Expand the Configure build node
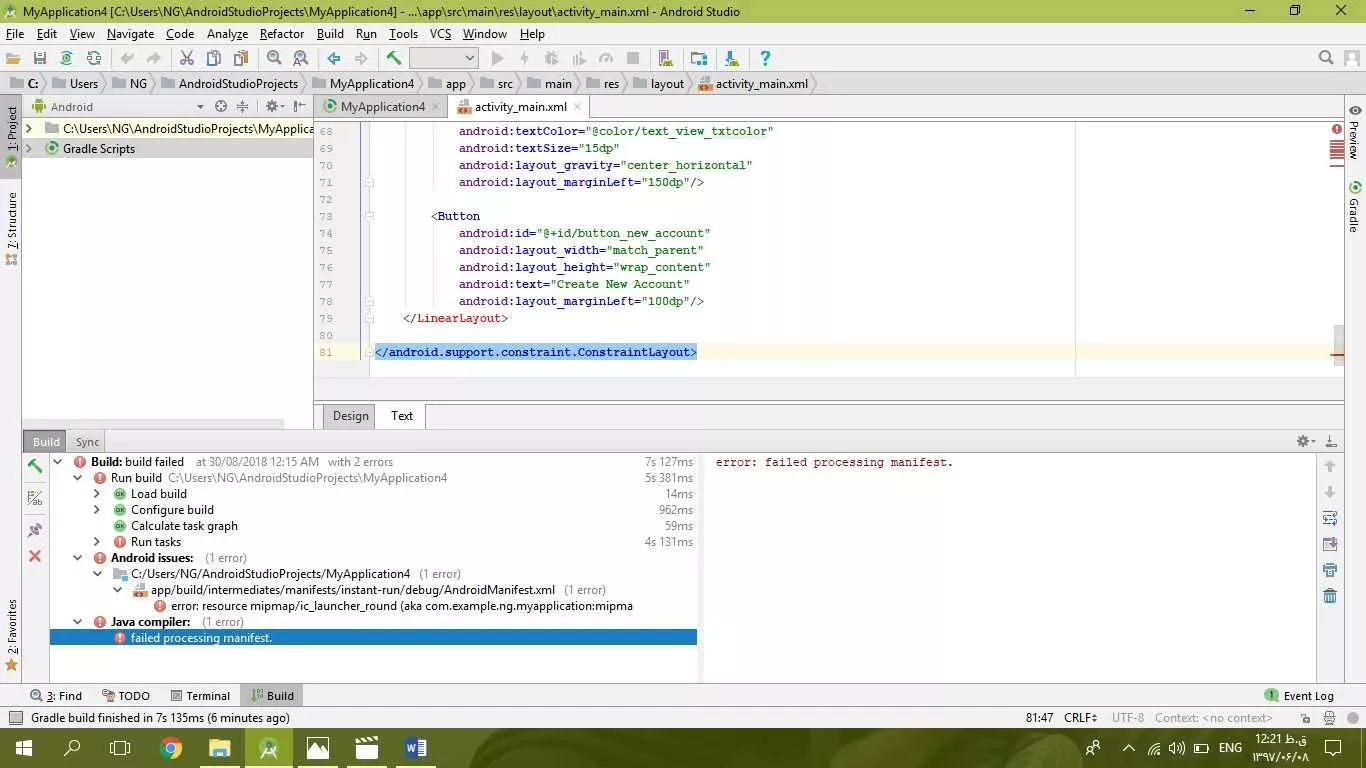 [97, 510]
